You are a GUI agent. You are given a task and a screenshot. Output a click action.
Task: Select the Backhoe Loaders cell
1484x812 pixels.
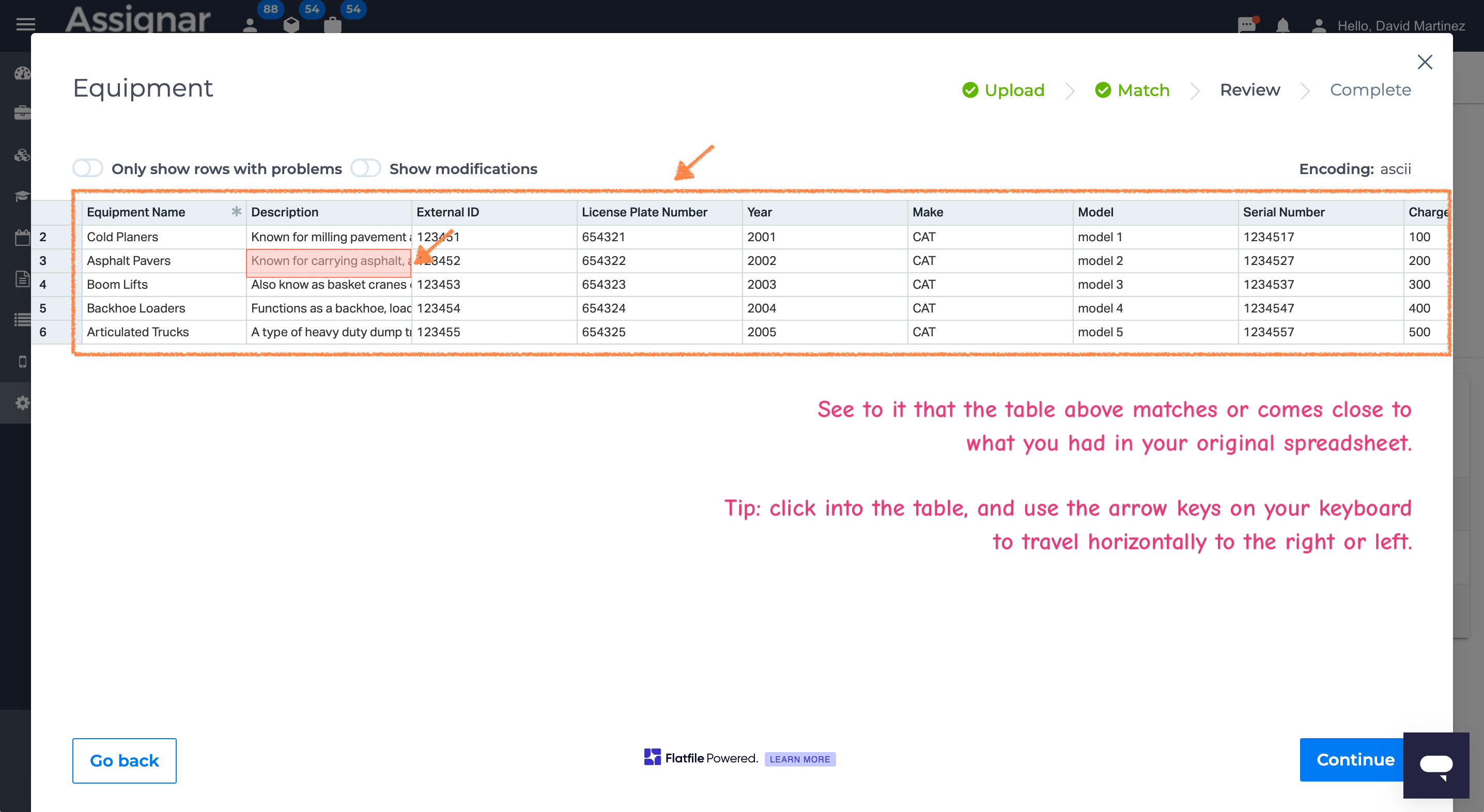[164, 308]
